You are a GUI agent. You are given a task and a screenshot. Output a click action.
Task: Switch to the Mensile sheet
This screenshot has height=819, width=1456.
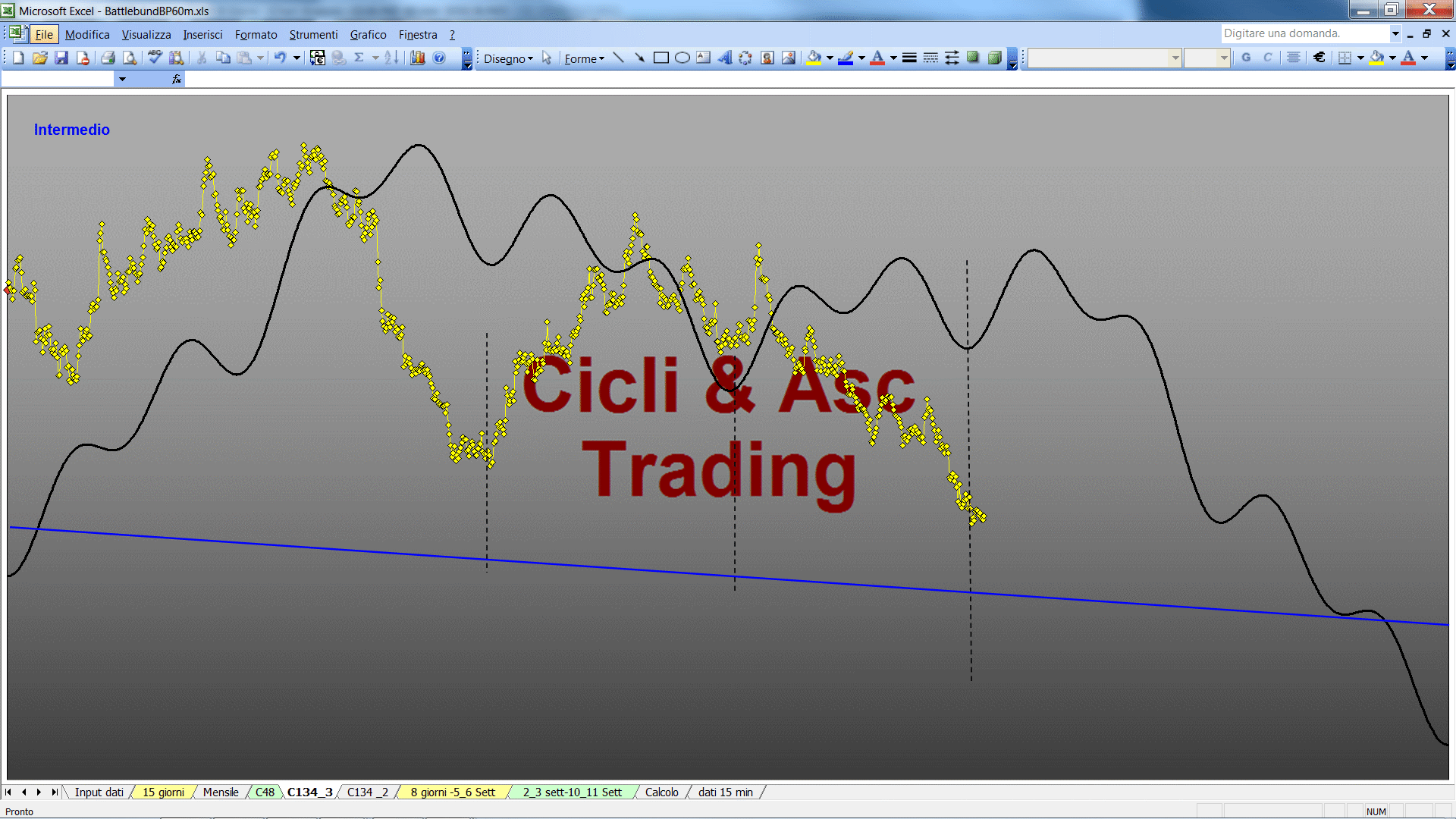221,792
